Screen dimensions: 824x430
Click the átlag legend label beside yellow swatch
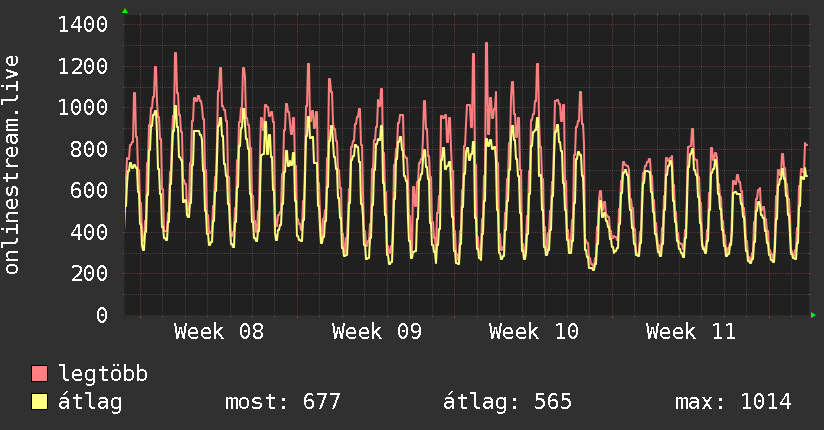90,402
